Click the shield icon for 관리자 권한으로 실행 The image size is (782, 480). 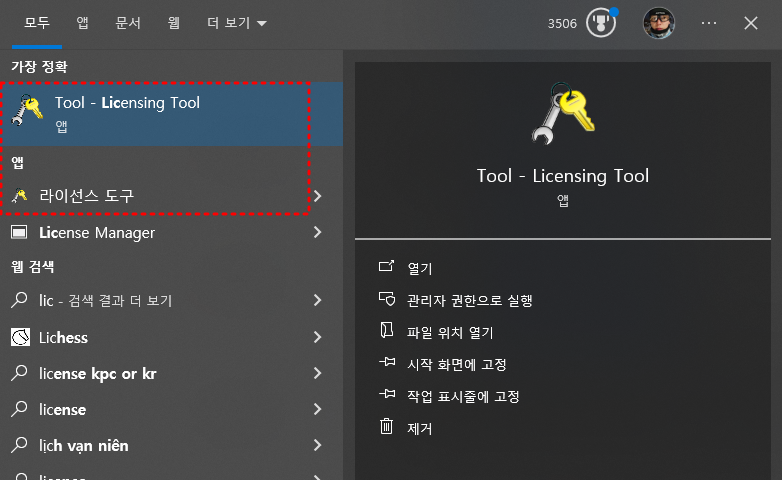tap(387, 299)
